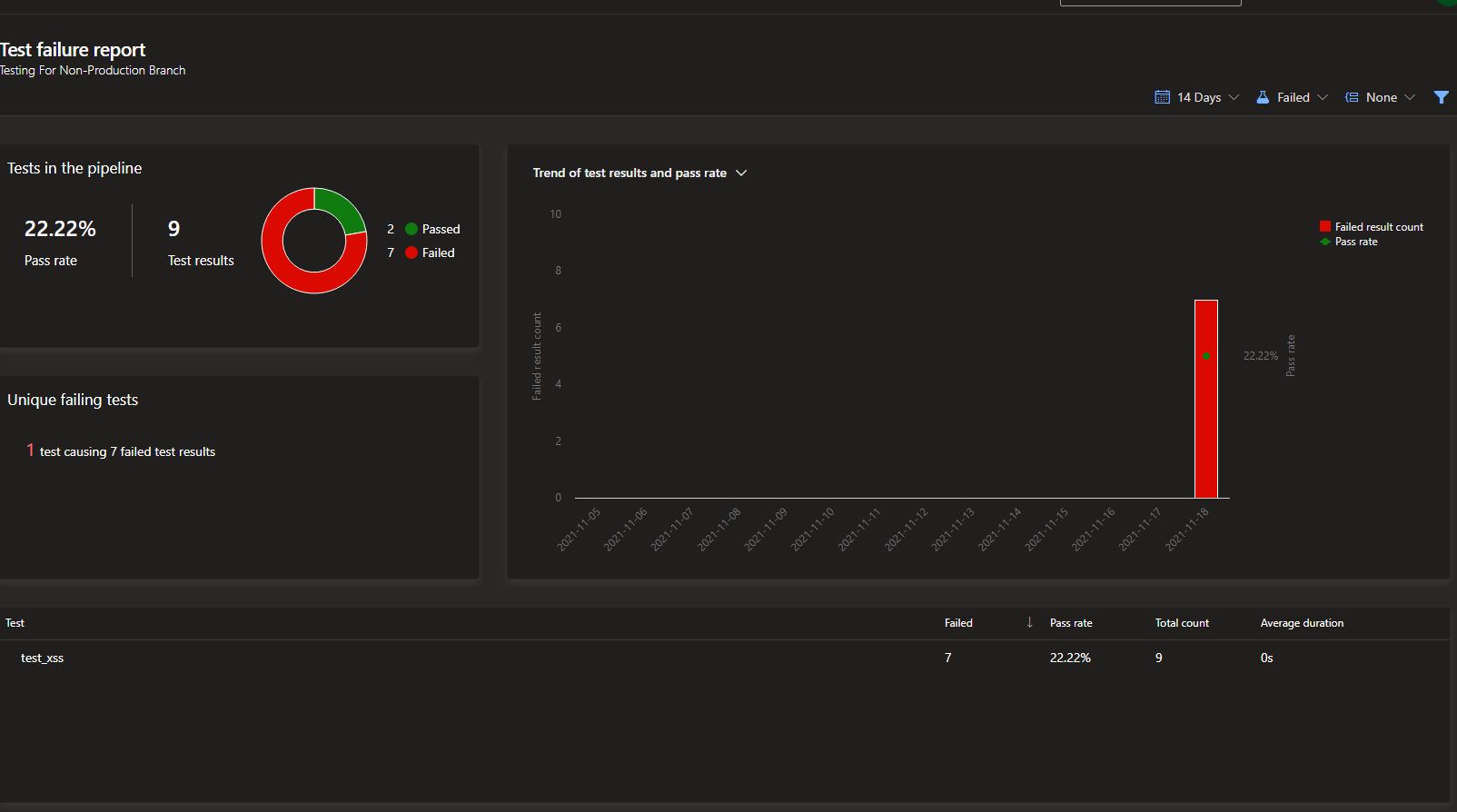Sort by the Failed column header
The width and height of the screenshot is (1457, 812).
pos(958,623)
